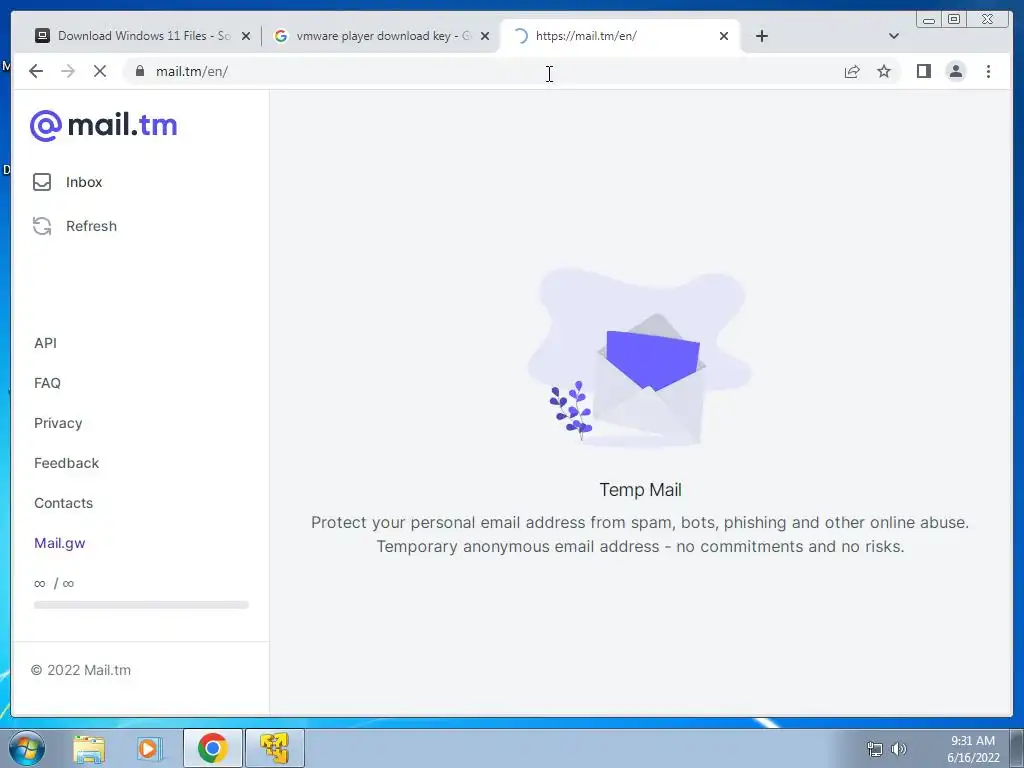1024x768 pixels.
Task: Open a new tab with plus button
Action: point(761,36)
